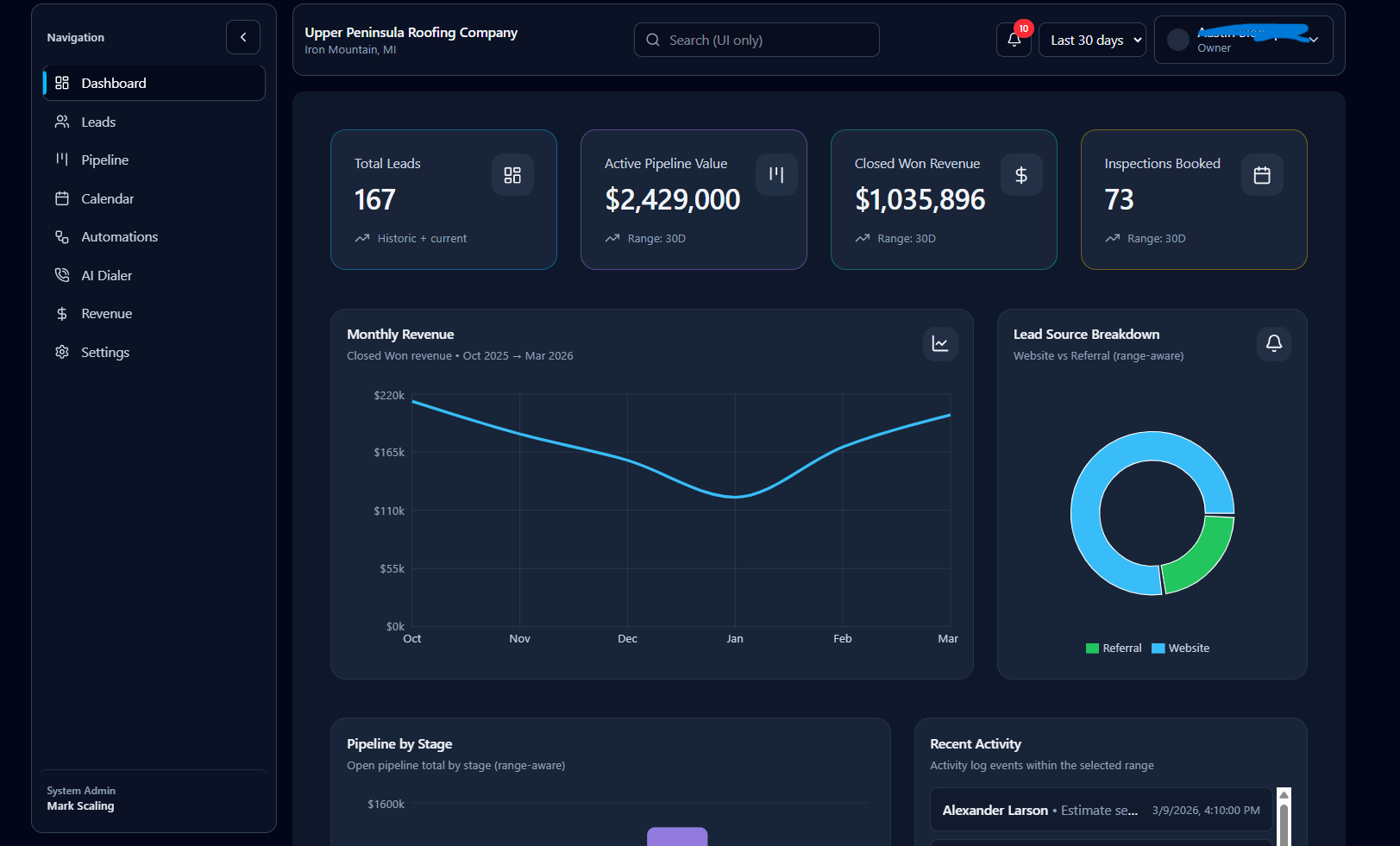Viewport: 1400px width, 846px height.
Task: Focus the Search (UI only) field
Action: click(757, 40)
